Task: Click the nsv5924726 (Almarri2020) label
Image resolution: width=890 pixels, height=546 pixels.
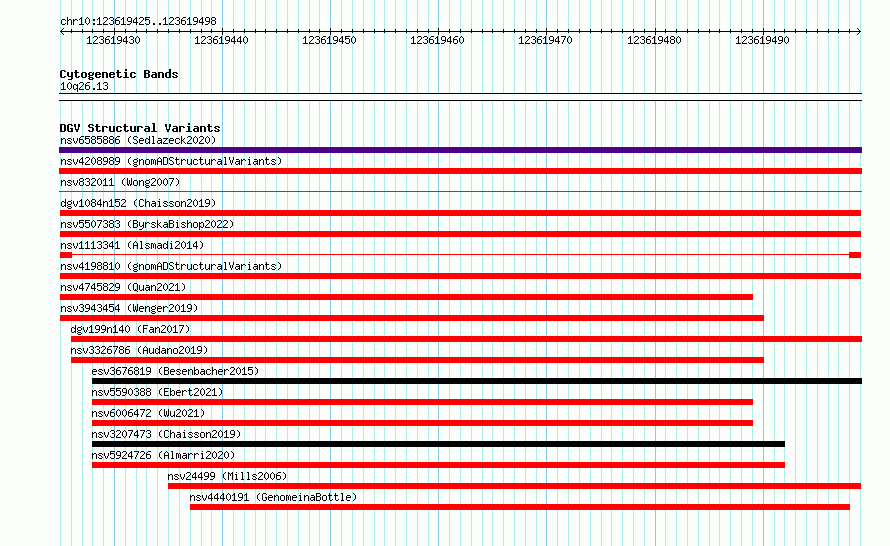Action: (x=163, y=455)
